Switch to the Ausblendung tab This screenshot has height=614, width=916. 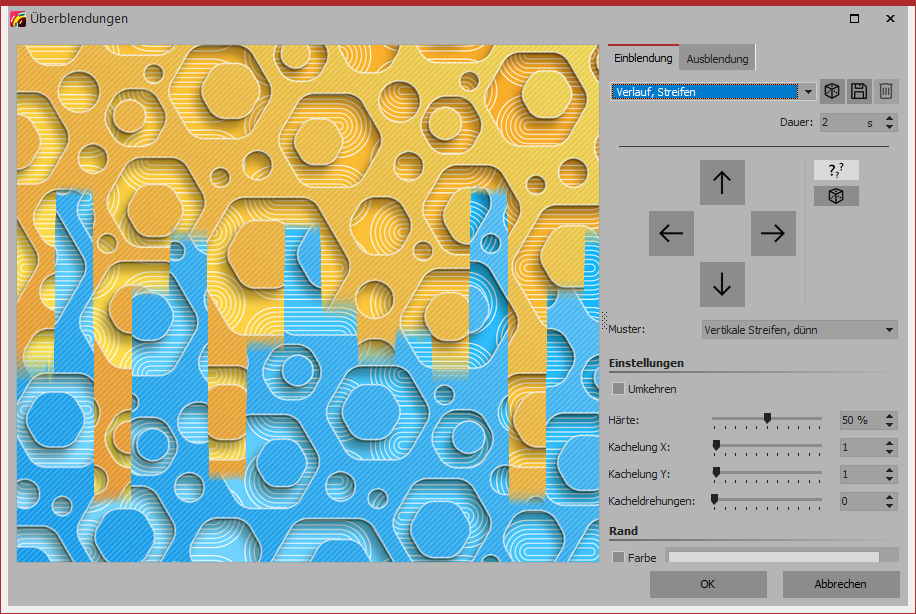click(717, 59)
